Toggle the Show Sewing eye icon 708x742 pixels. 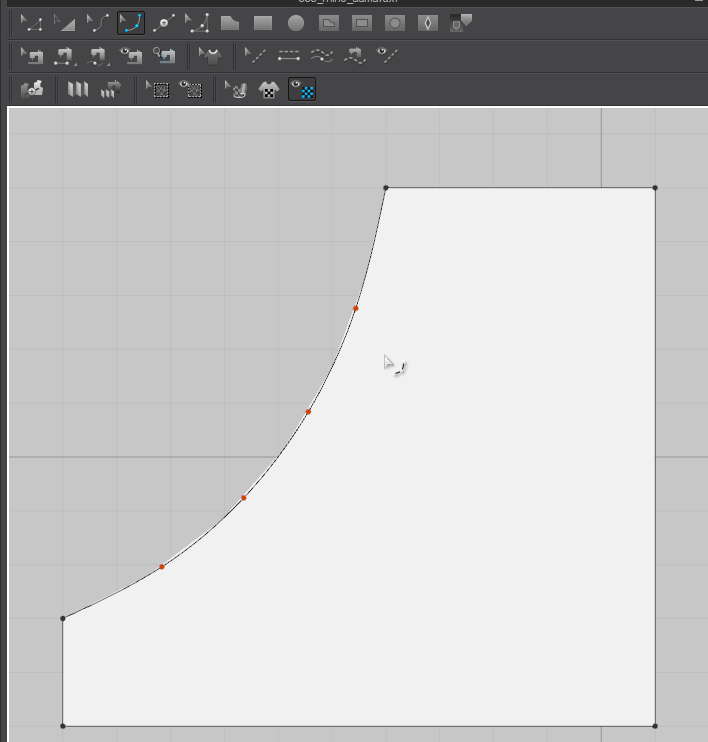[x=131, y=56]
